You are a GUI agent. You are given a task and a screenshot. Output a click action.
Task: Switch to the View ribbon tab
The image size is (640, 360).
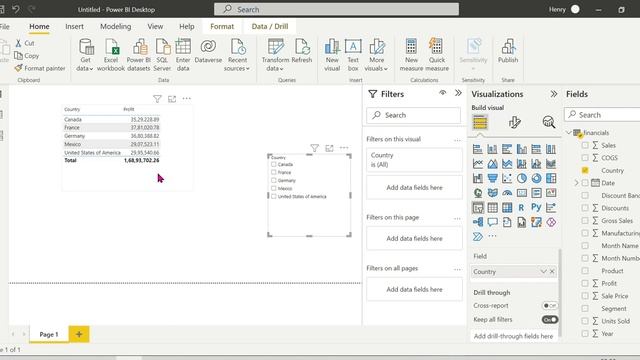tap(155, 26)
